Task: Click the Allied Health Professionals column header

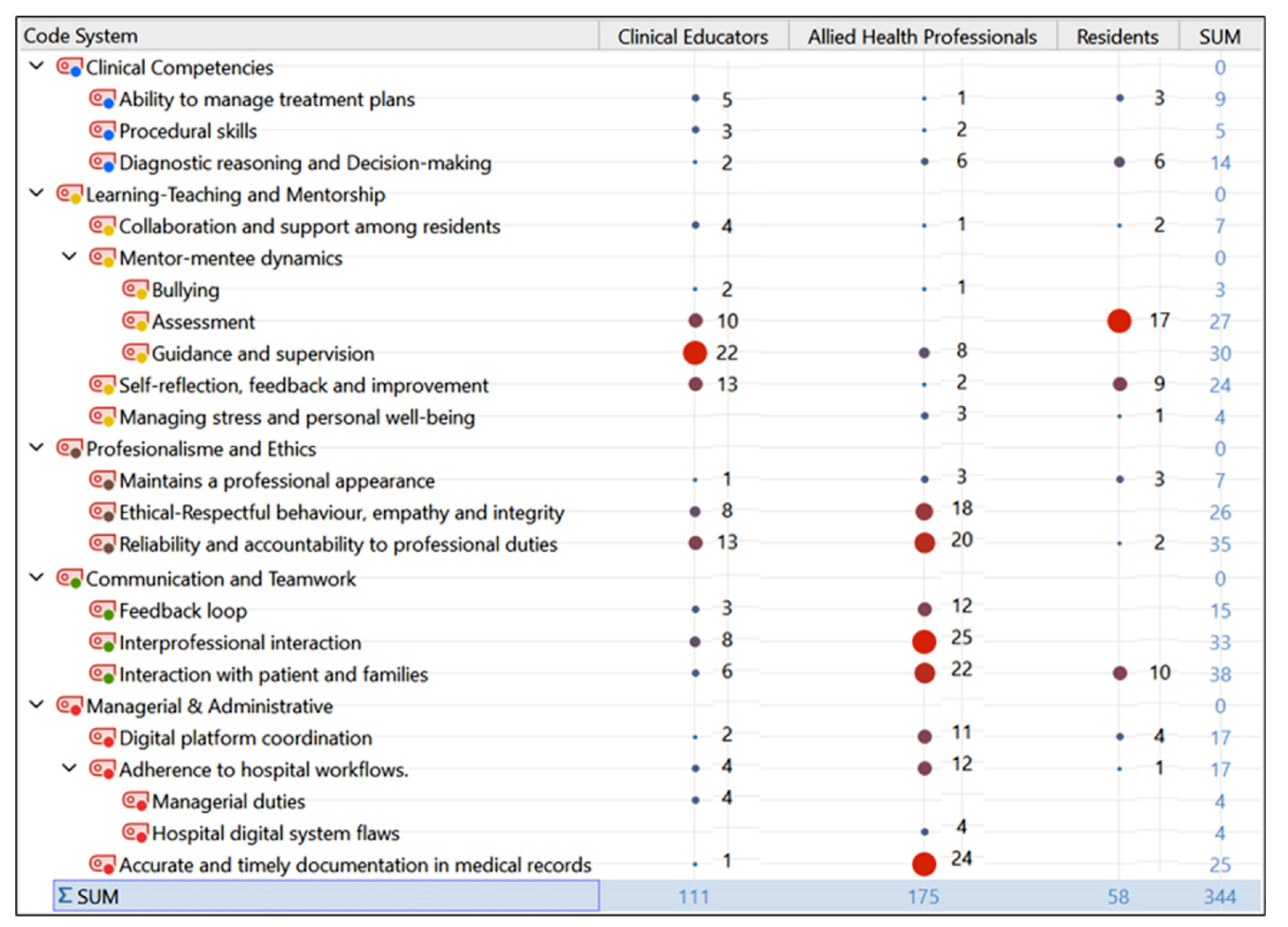Action: [x=922, y=36]
